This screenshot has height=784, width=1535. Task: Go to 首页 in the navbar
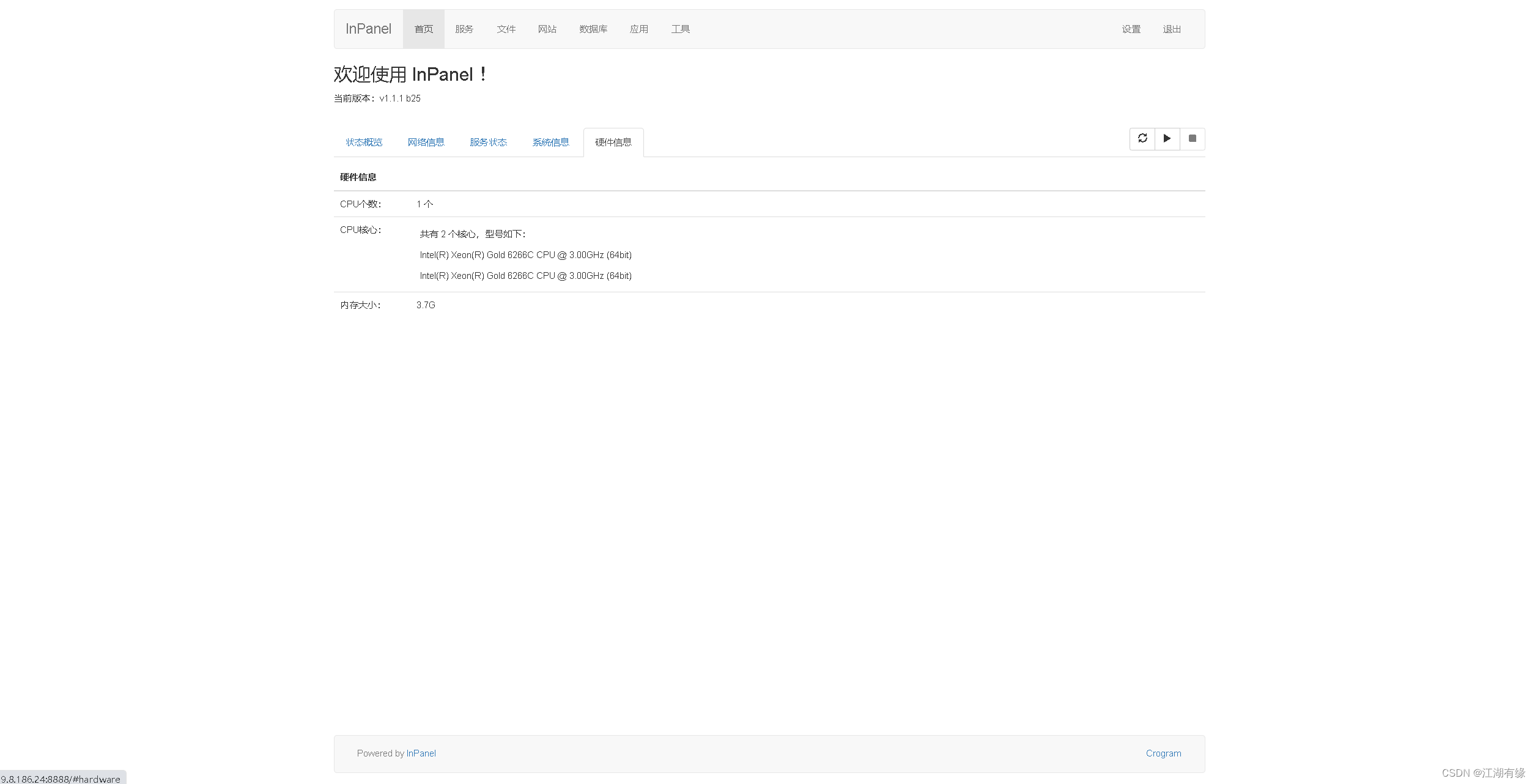[x=424, y=29]
